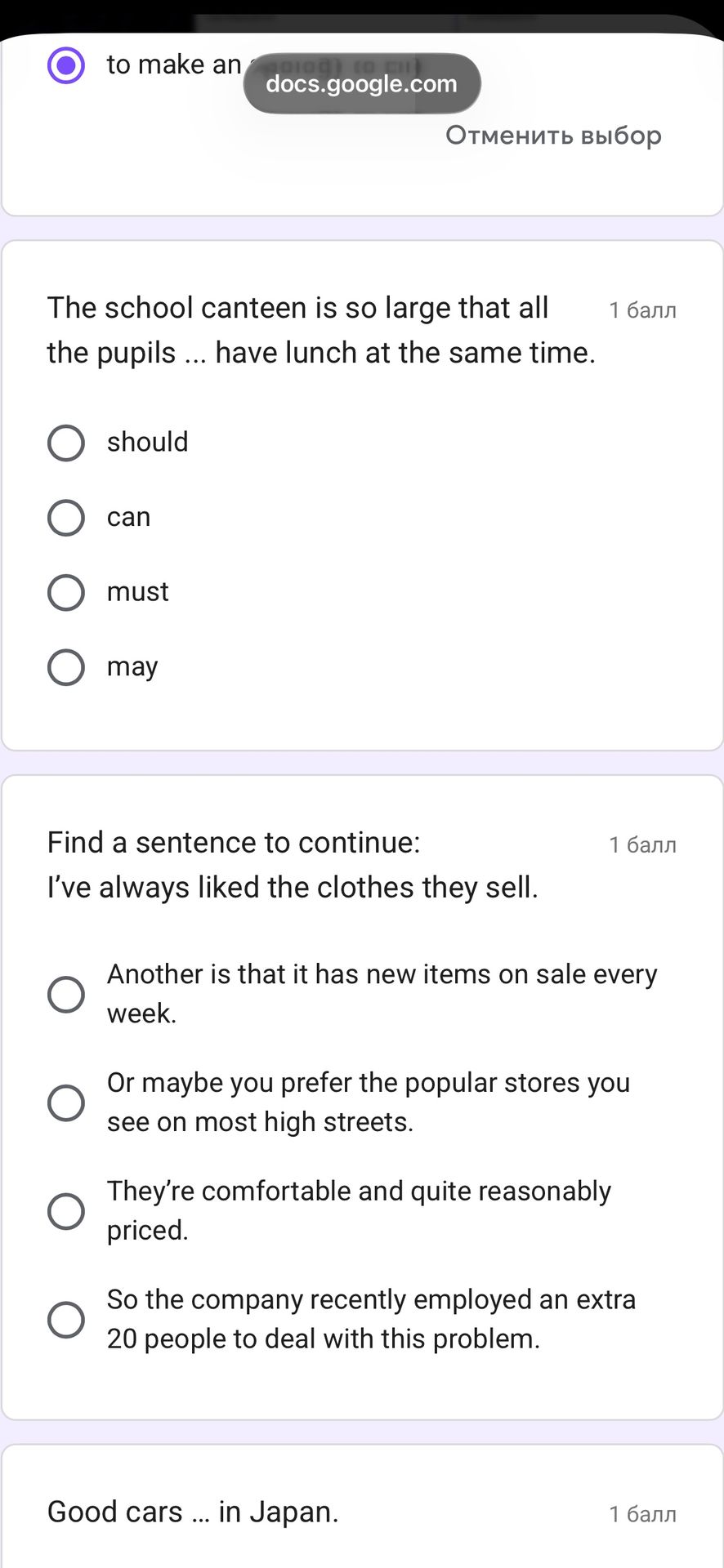Choose 'can' for the canteen question
This screenshot has height=1568, width=724.
click(66, 518)
